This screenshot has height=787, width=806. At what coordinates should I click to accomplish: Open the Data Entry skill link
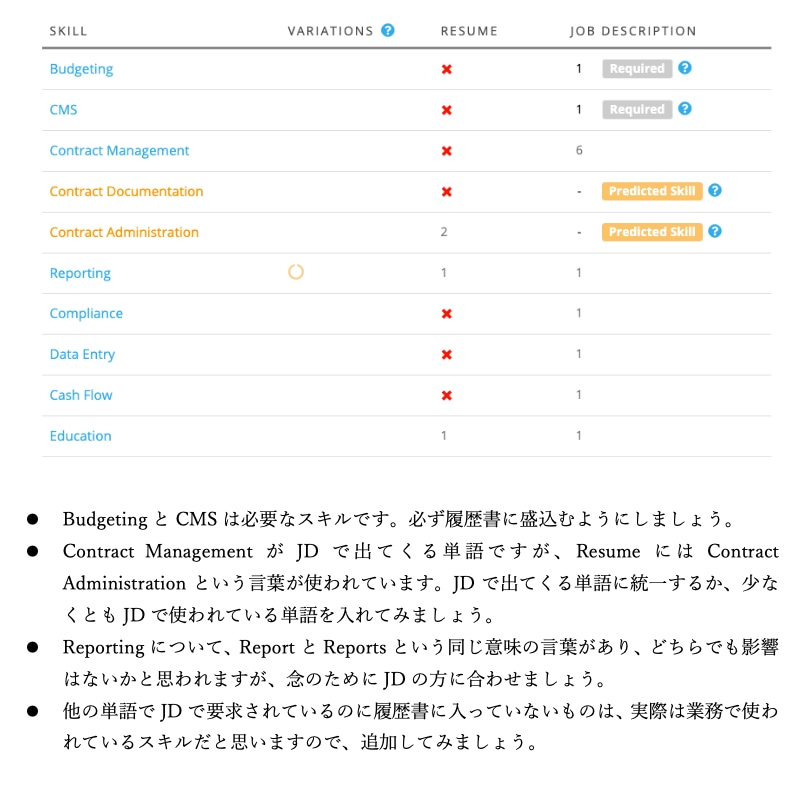[82, 355]
